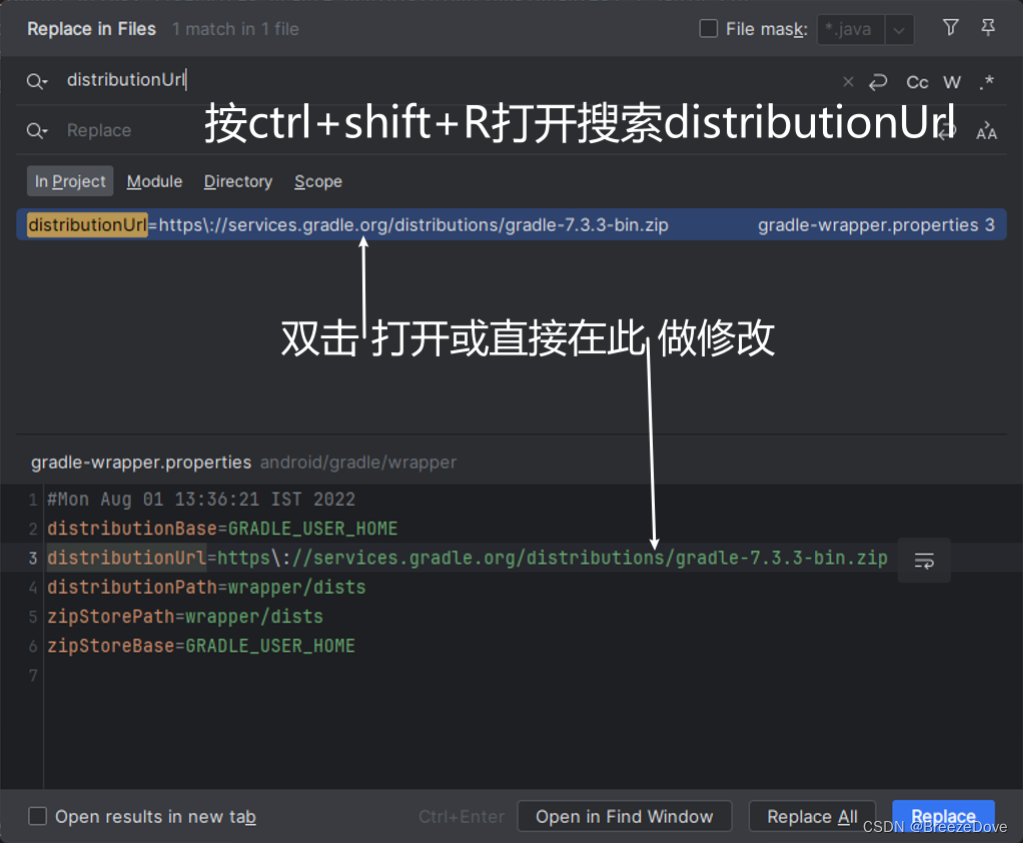Clear the distributionUrl search text

click(848, 82)
